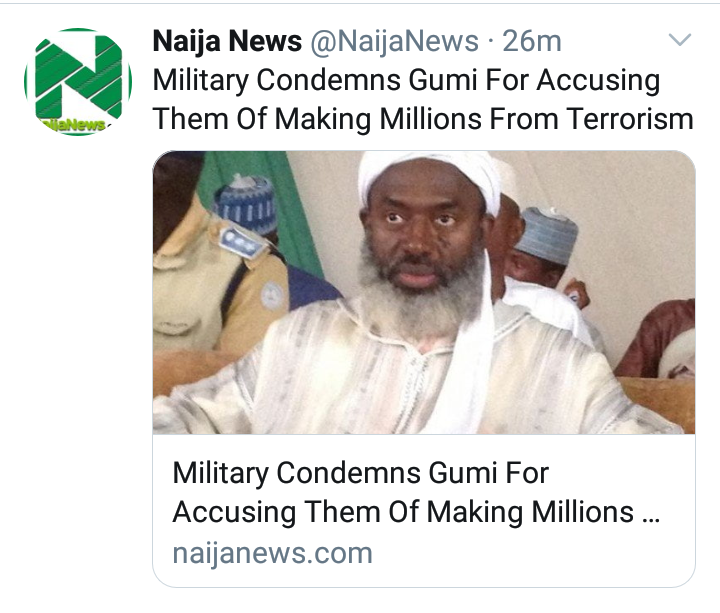Open the article preview photo
Image resolution: width=720 pixels, height=613 pixels.
(x=423, y=292)
